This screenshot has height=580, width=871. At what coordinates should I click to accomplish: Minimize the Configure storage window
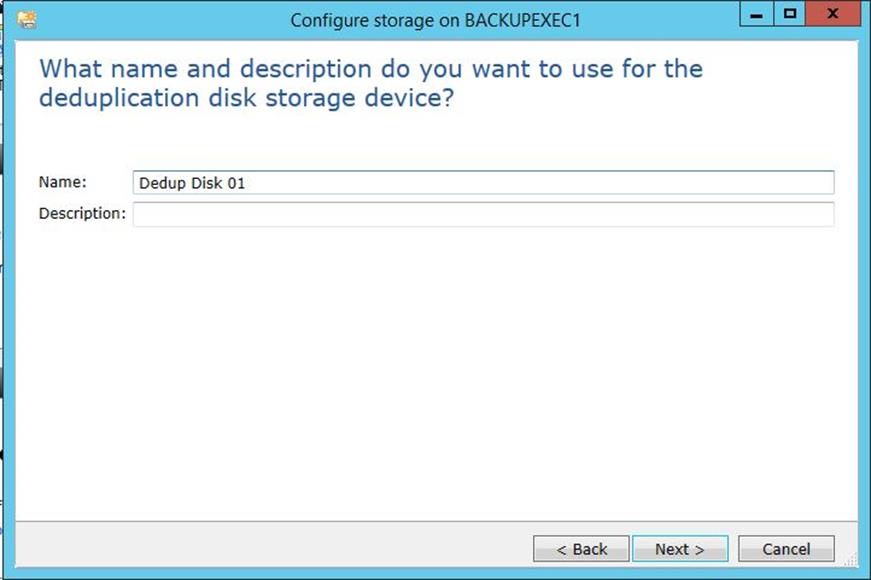pos(757,14)
